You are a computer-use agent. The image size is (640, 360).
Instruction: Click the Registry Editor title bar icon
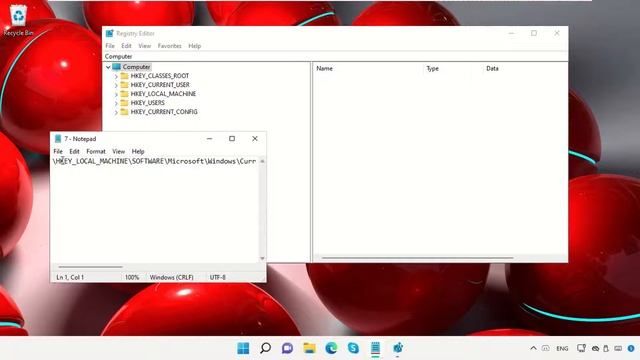(x=109, y=33)
